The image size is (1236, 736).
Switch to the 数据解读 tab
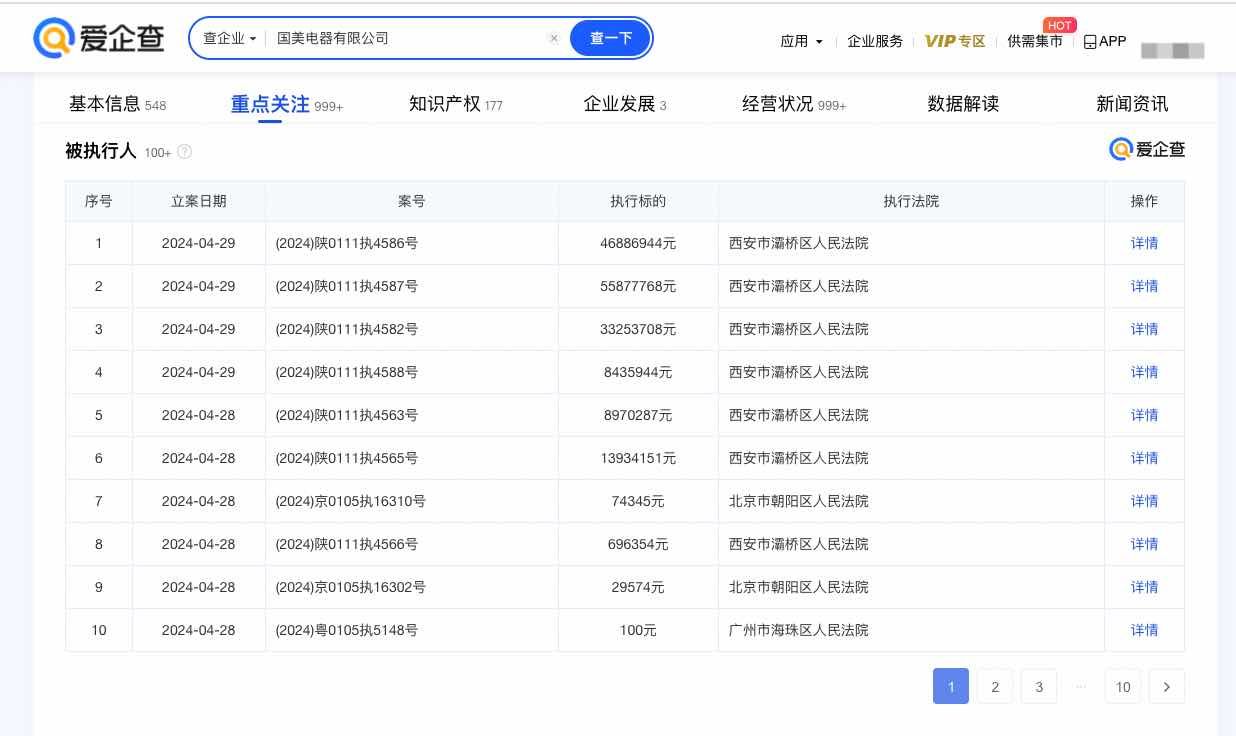pos(963,104)
